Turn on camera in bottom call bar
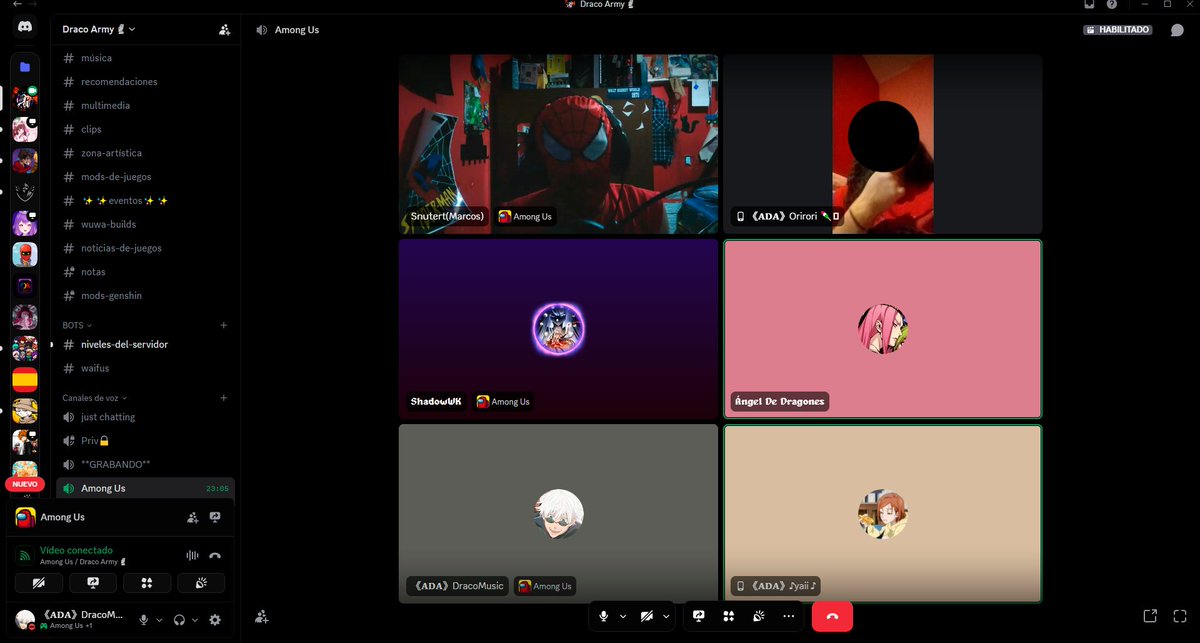This screenshot has width=1200, height=643. [x=646, y=616]
